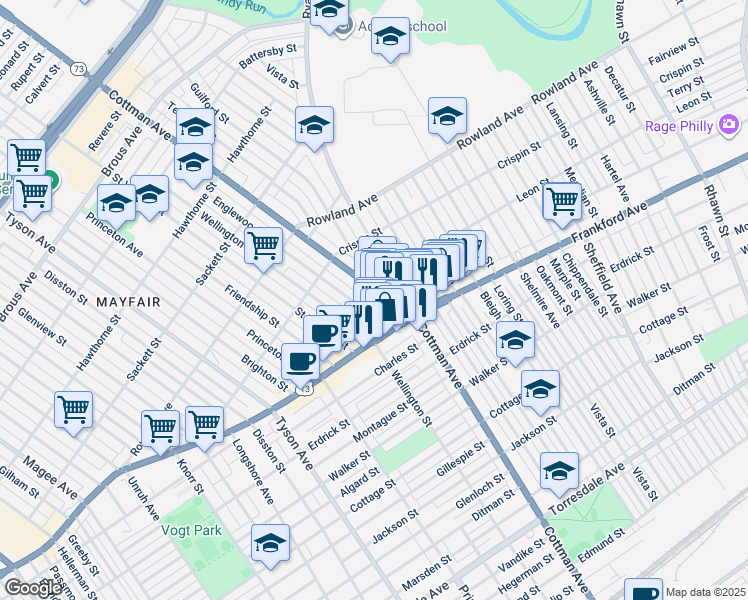Click the Gilham St label

point(19,482)
